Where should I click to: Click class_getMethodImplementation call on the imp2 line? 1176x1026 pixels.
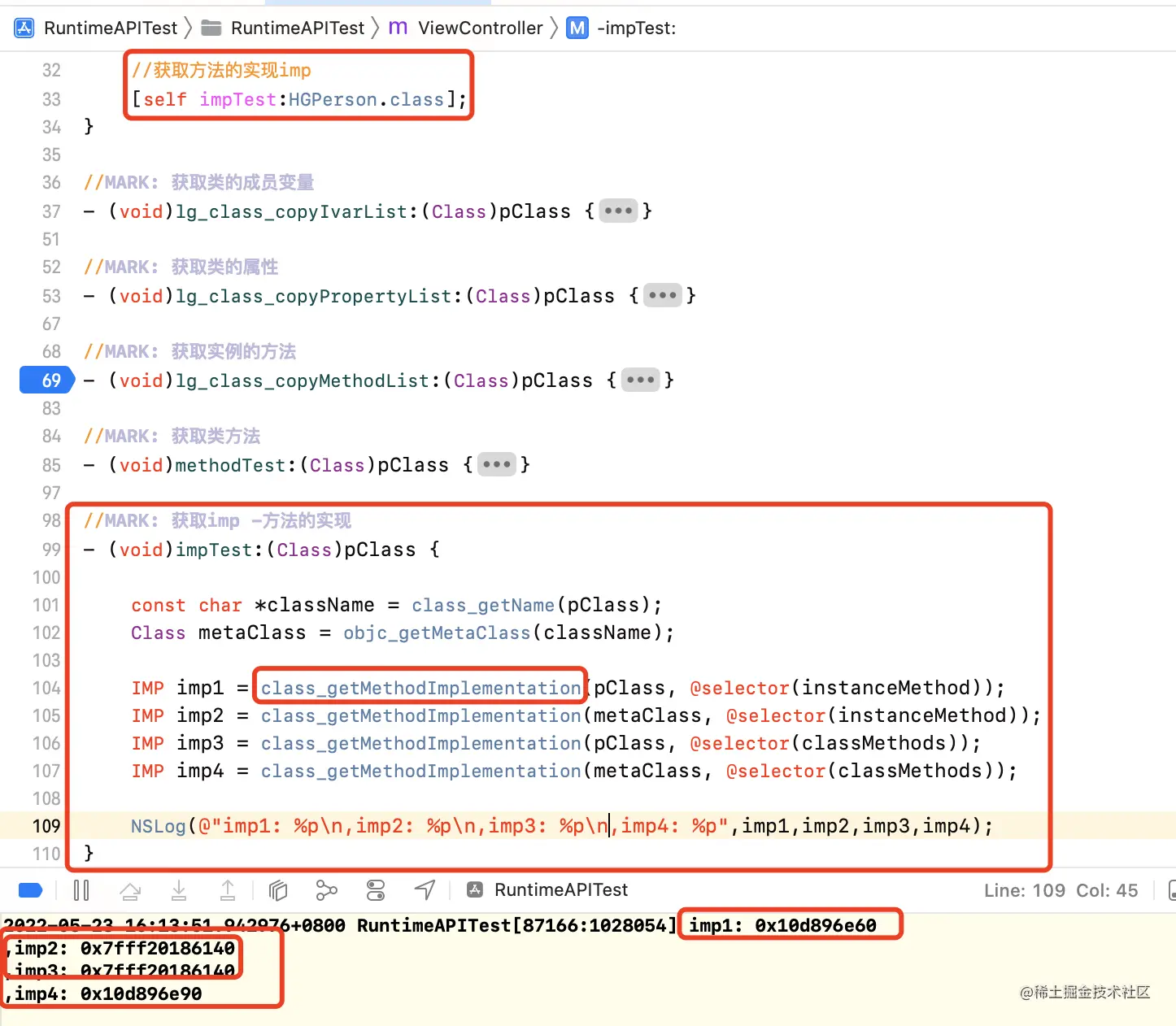[x=420, y=715]
